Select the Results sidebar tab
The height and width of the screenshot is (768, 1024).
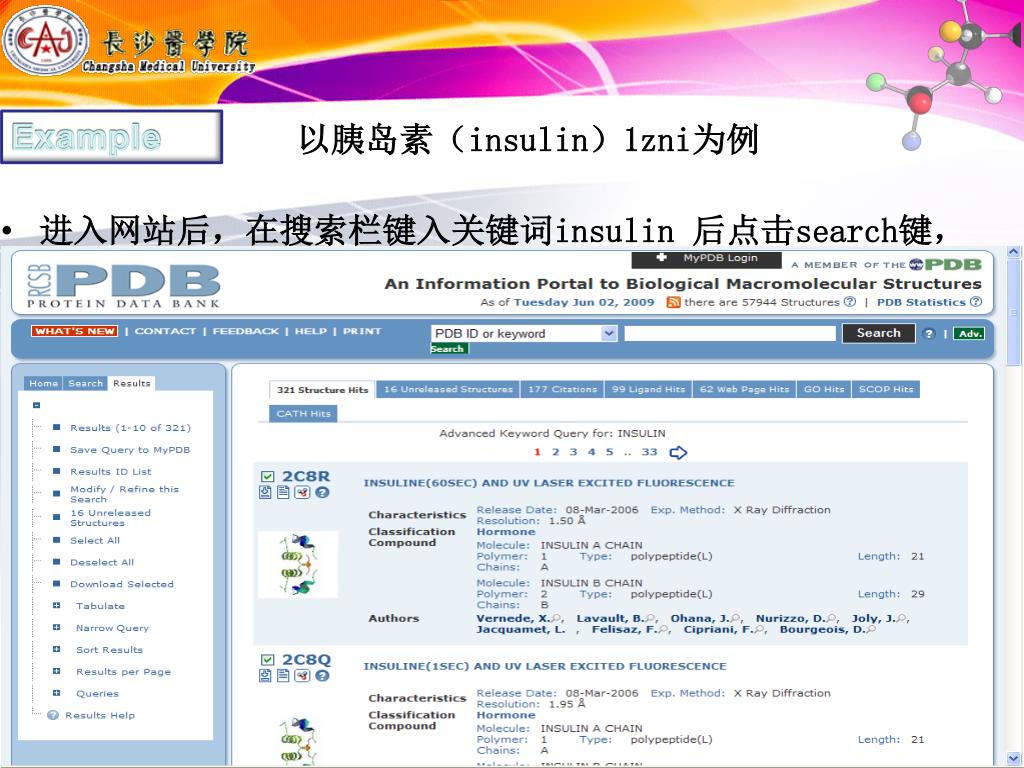coord(132,383)
